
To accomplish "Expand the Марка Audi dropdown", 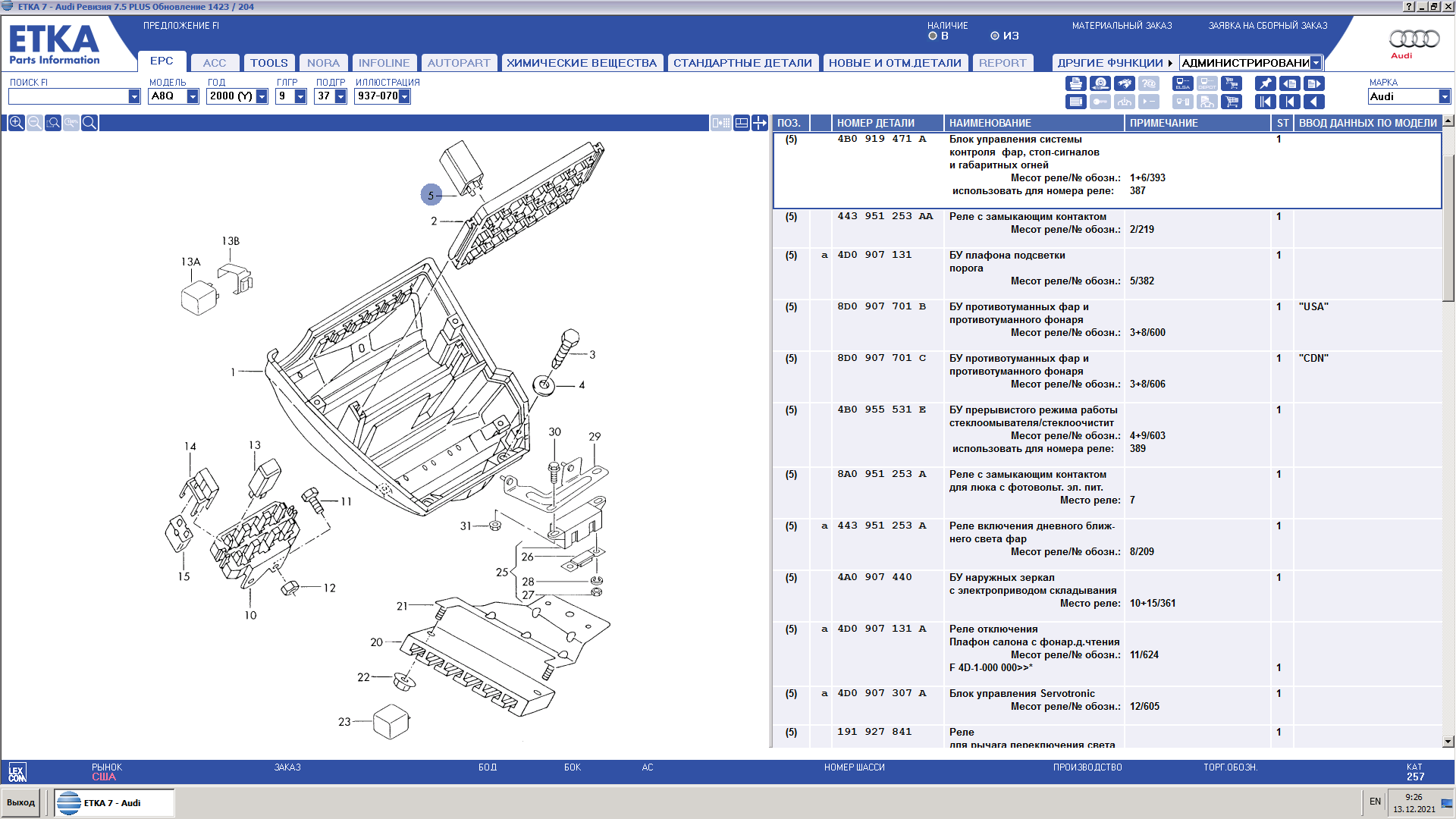I will [1444, 96].
